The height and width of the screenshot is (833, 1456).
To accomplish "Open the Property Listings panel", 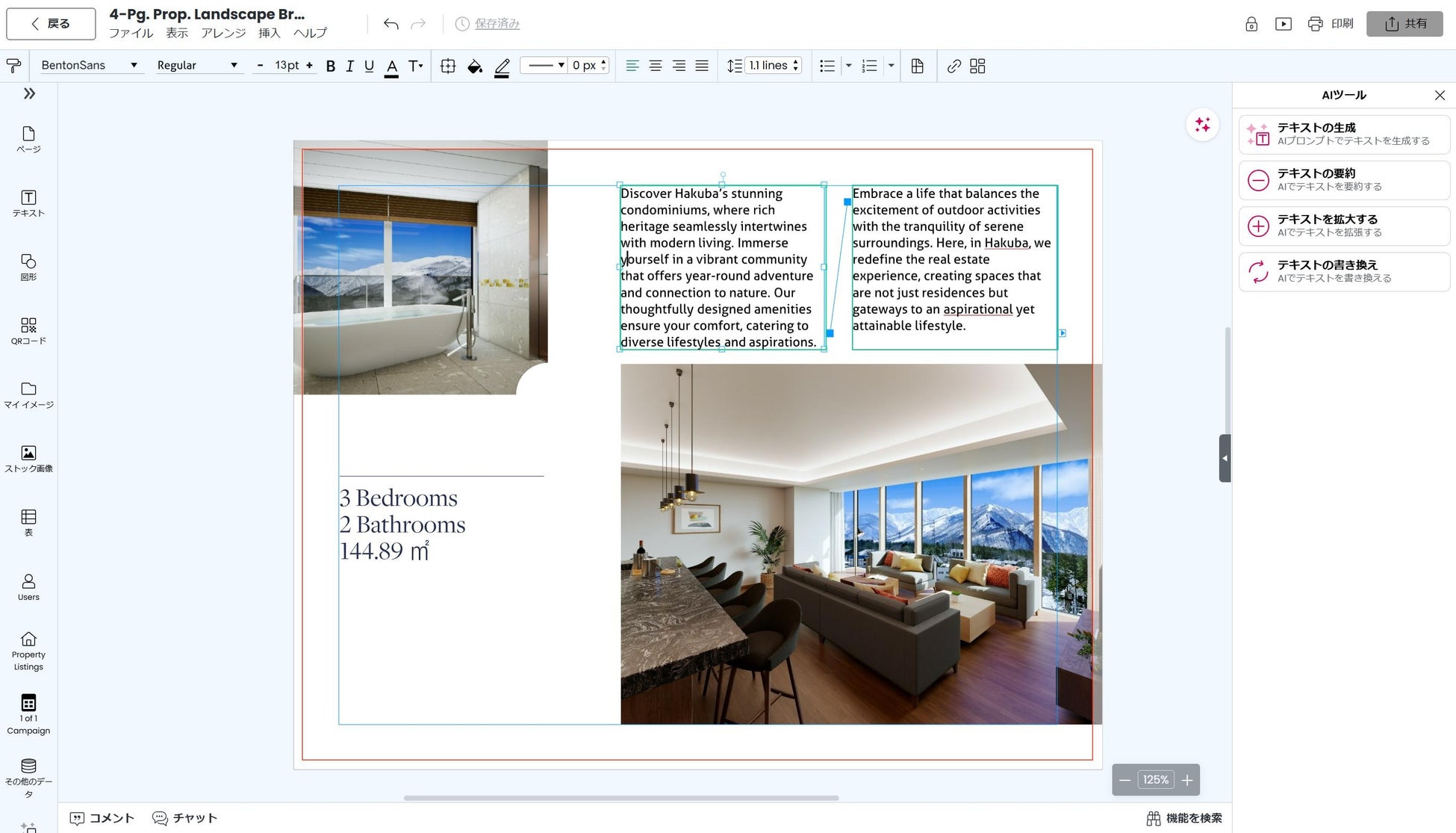I will click(x=28, y=650).
